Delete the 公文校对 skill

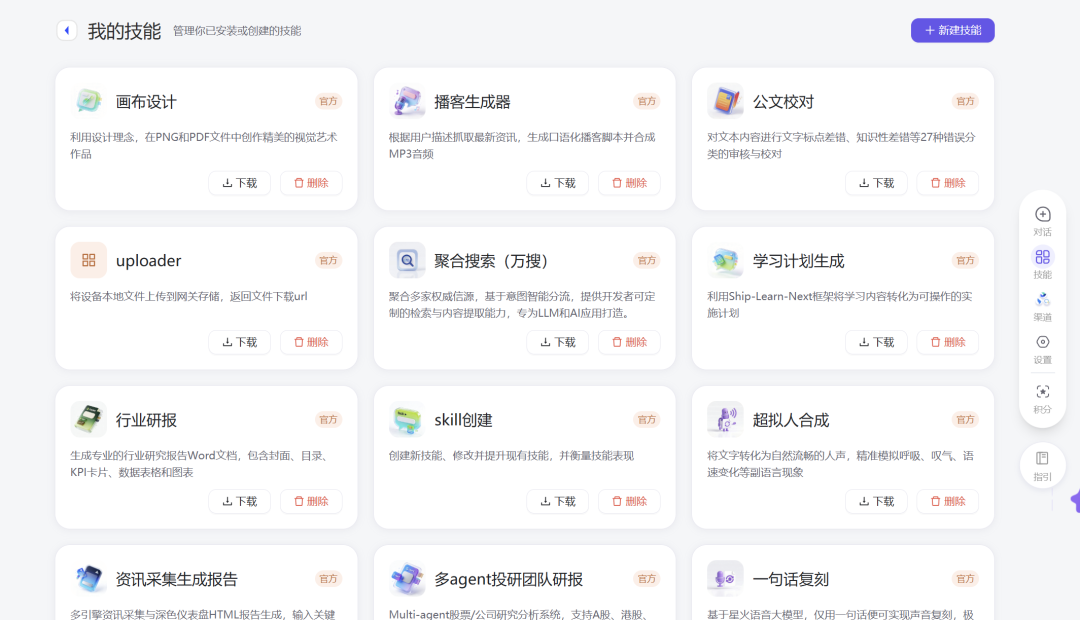click(947, 183)
